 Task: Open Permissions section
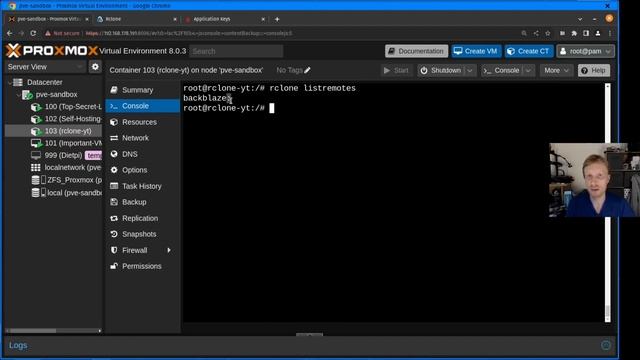(142, 266)
